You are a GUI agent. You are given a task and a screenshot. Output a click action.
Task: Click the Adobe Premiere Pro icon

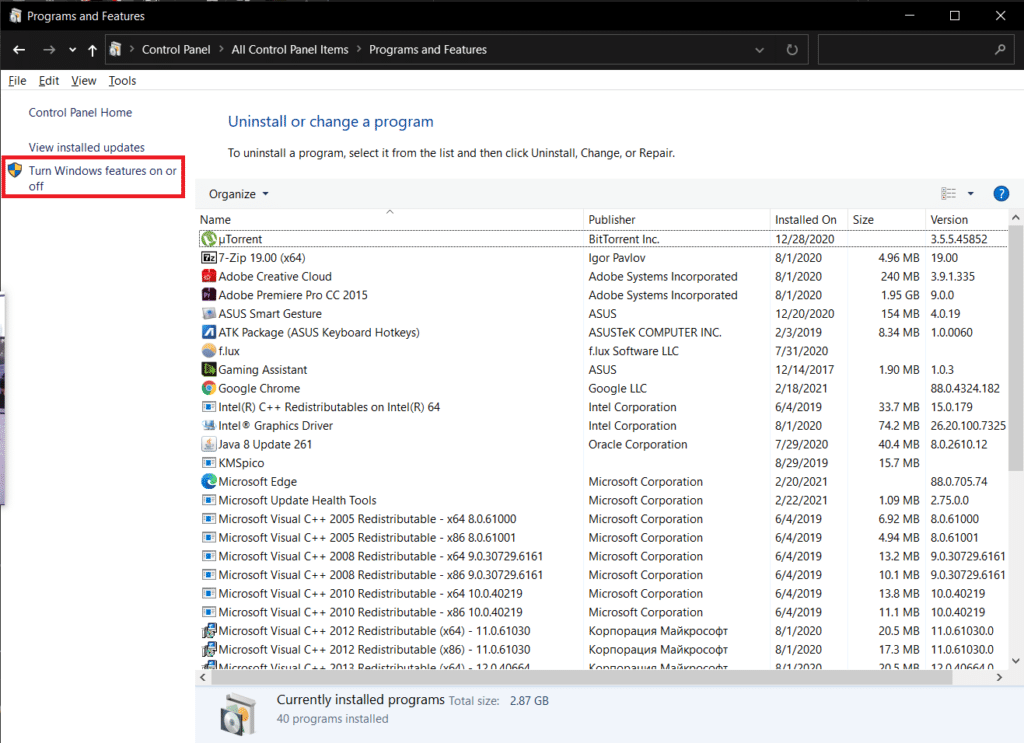[208, 295]
